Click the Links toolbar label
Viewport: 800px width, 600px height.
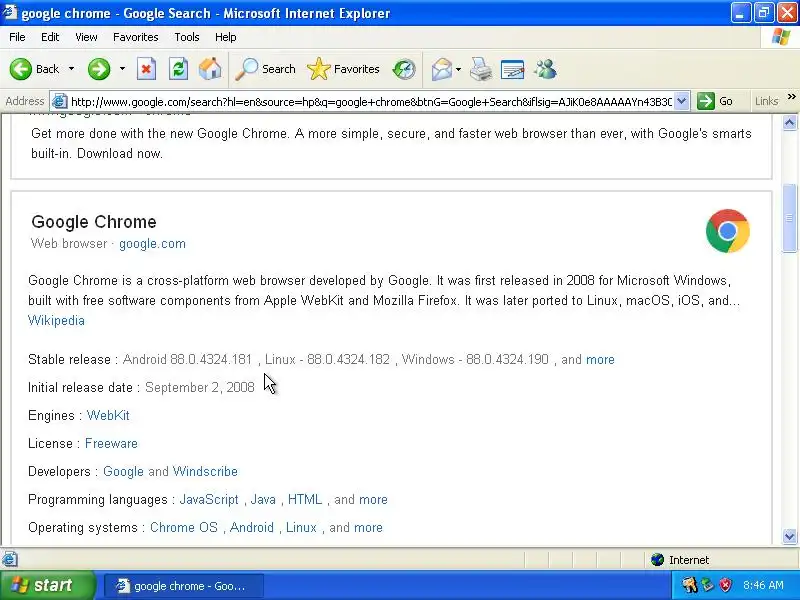766,101
